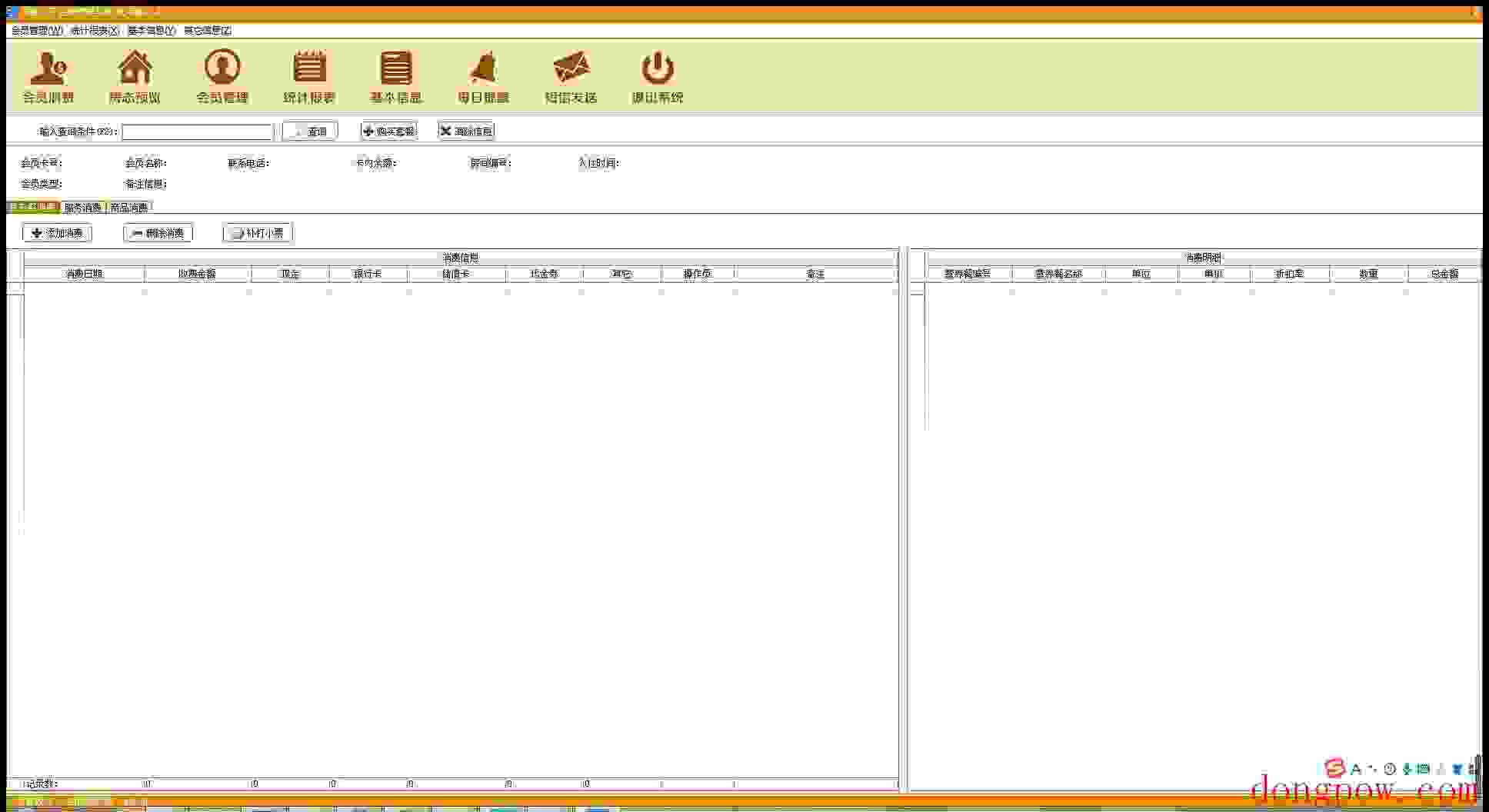Viewport: 1489px width, 812px height.
Task: Open 统计报表 statistics report calendar icon
Action: (309, 77)
